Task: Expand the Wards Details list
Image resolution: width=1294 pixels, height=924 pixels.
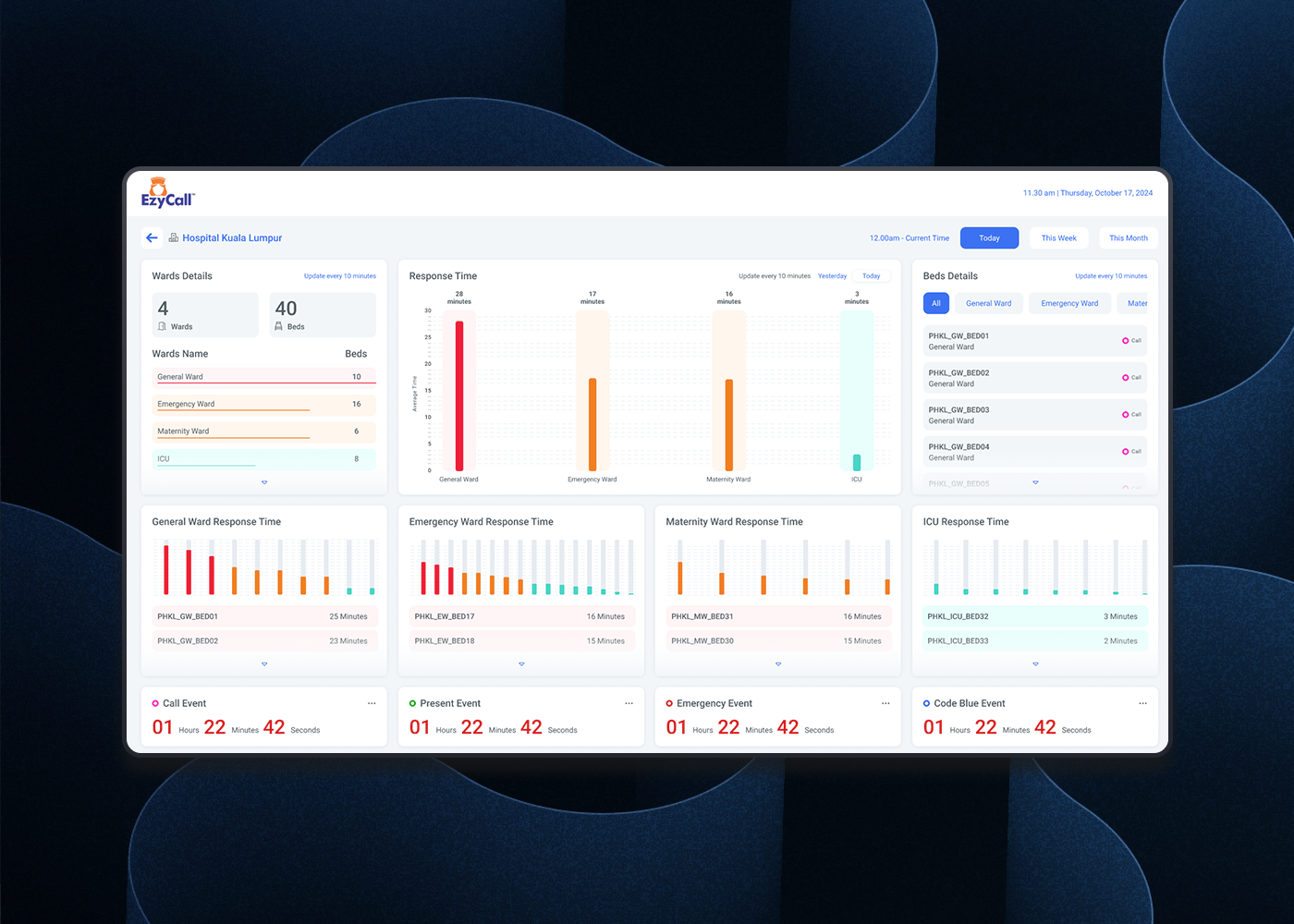Action: [x=264, y=482]
